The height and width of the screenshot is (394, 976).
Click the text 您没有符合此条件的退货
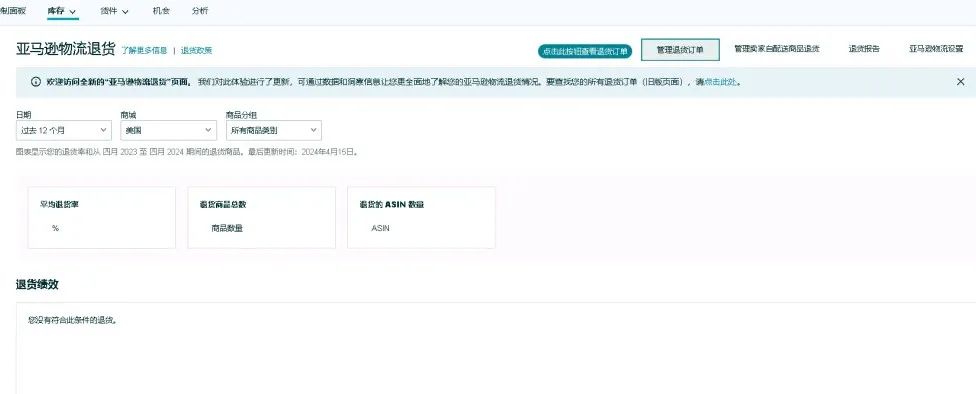73,321
